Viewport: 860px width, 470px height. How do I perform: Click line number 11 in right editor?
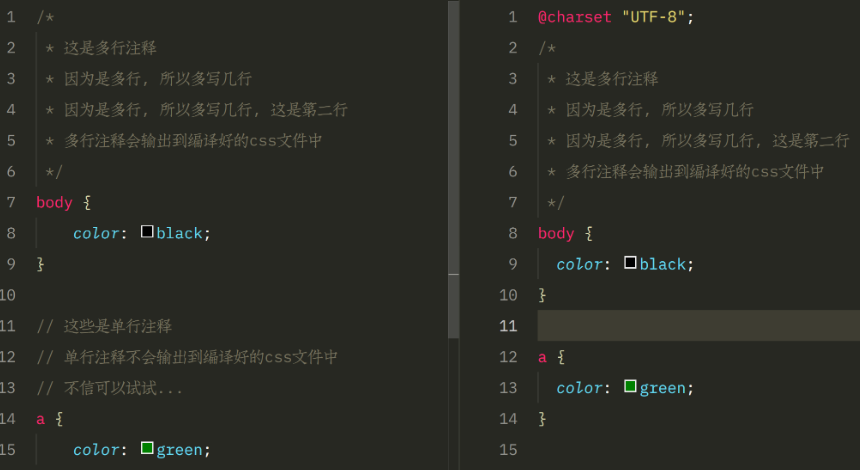508,326
